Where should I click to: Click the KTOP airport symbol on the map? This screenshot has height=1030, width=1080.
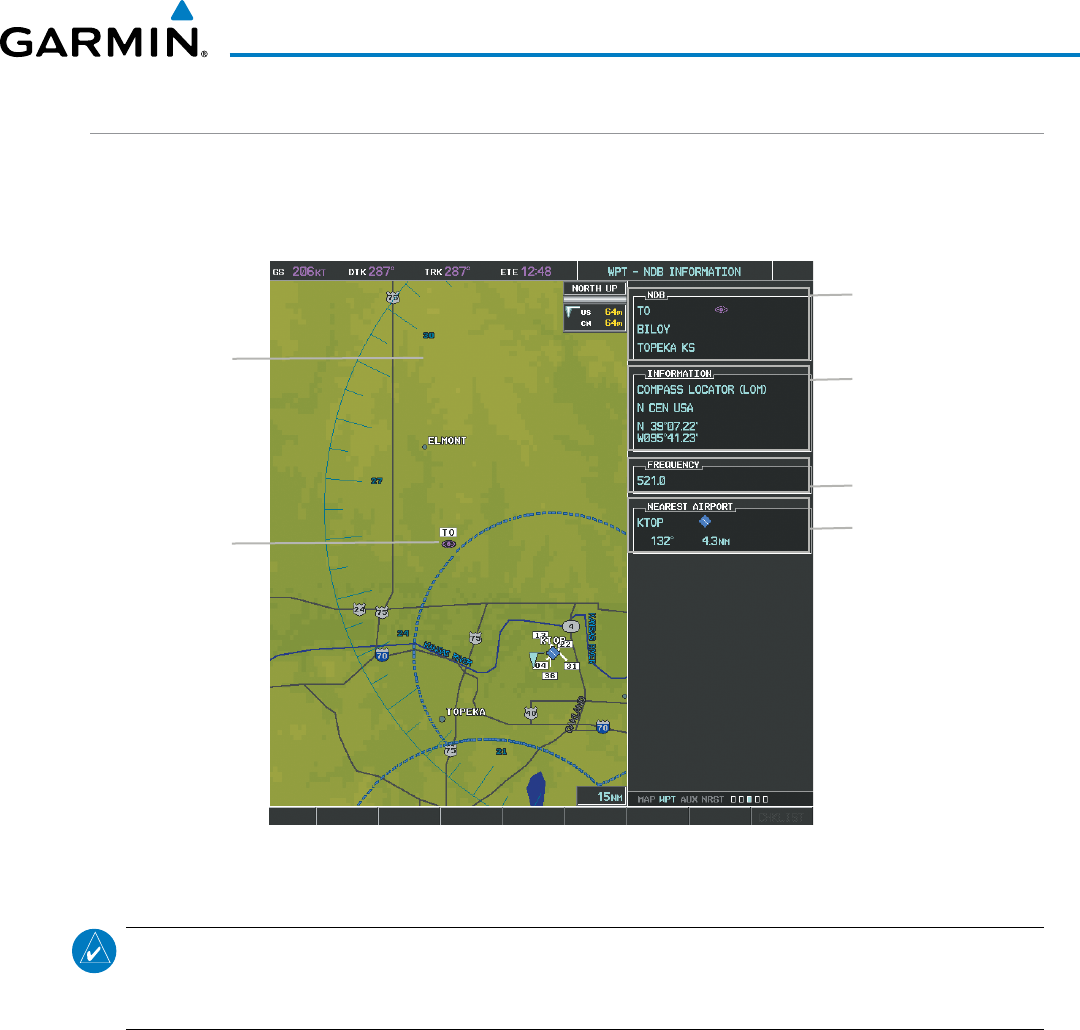[x=553, y=652]
